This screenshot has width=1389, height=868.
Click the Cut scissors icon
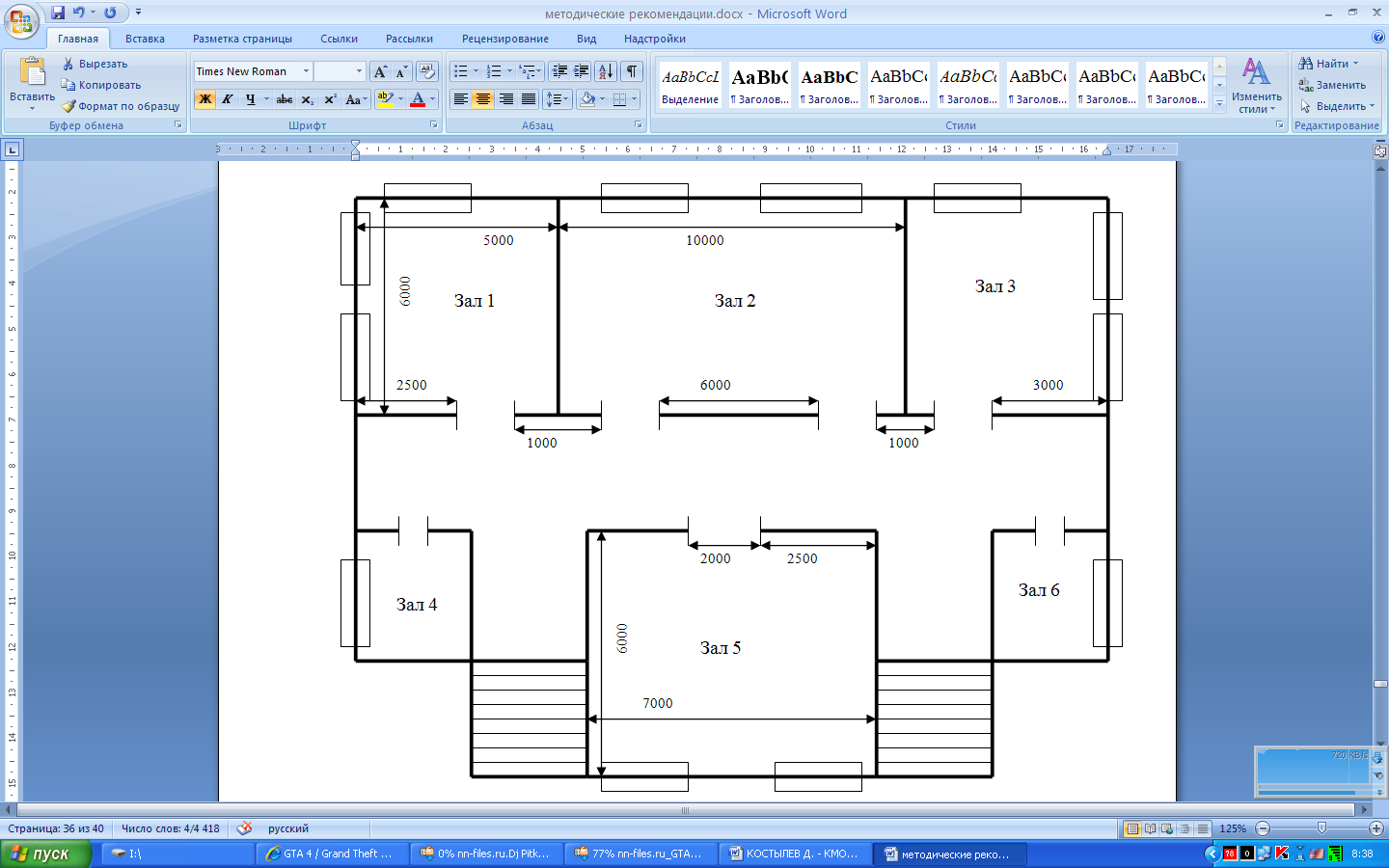68,64
